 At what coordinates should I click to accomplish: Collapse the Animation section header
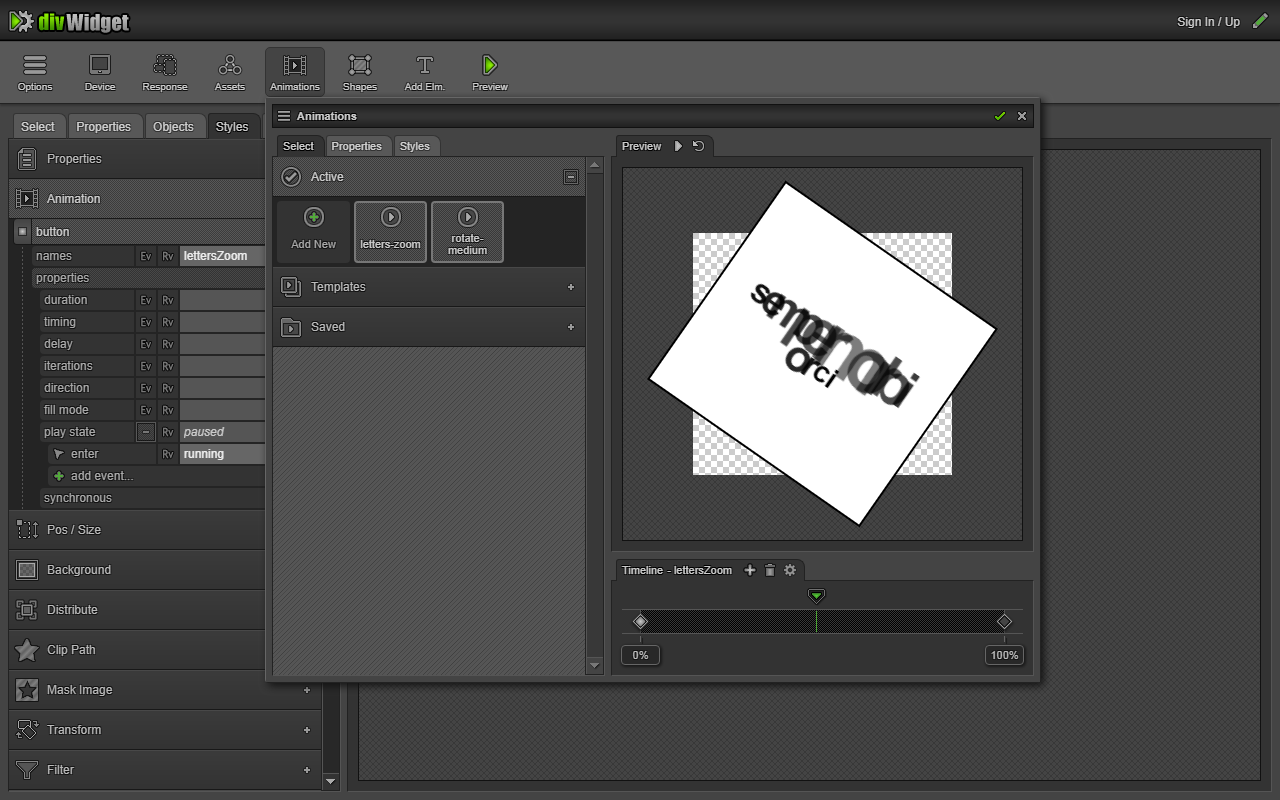(137, 199)
